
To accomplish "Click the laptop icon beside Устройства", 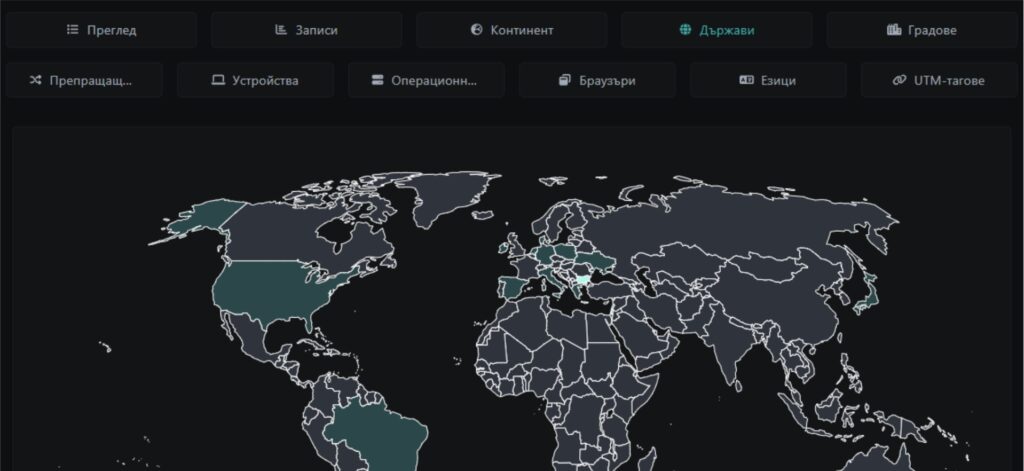I will point(217,80).
